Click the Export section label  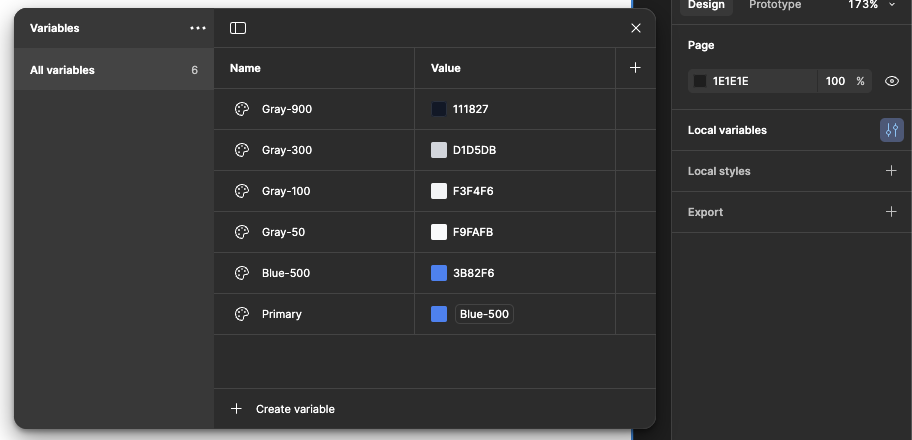[x=705, y=212]
